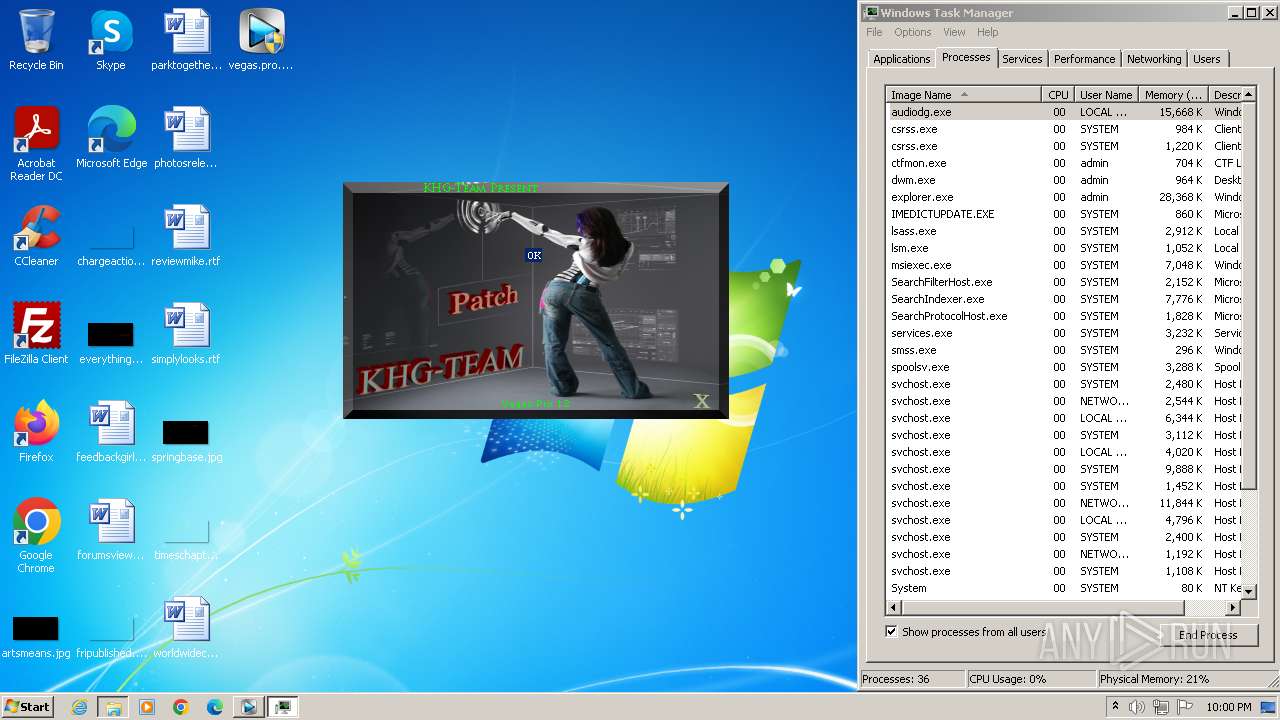The height and width of the screenshot is (720, 1280).
Task: Sort processes by Image Name column
Action: [964, 95]
